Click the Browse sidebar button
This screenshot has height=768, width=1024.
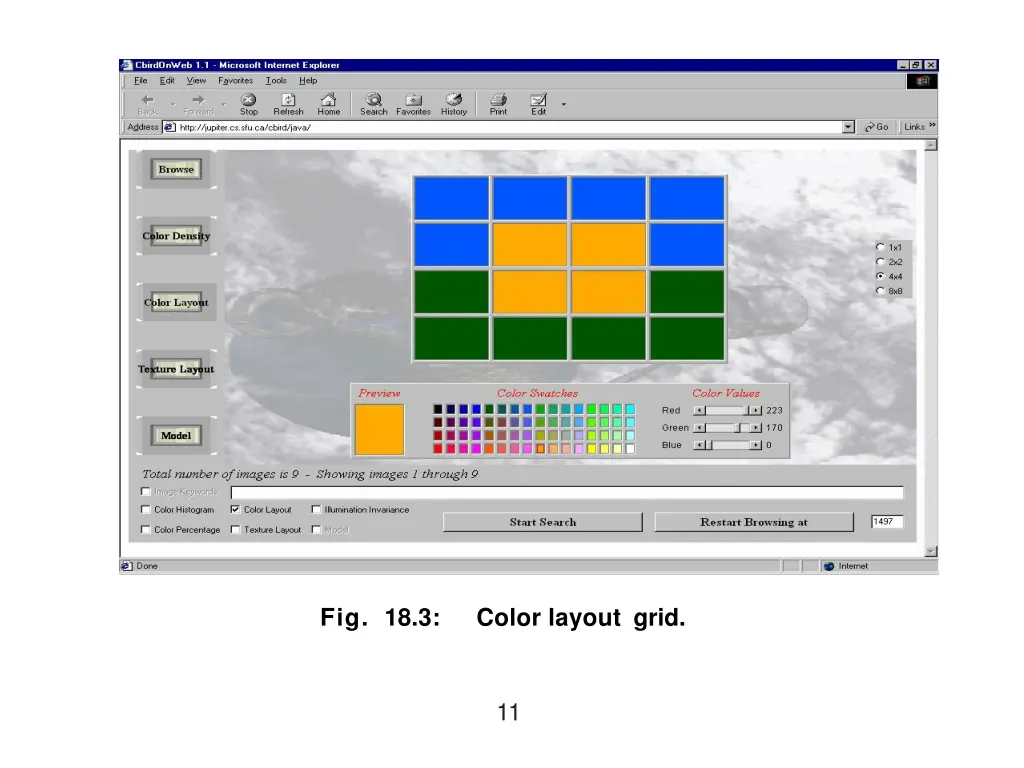176,169
